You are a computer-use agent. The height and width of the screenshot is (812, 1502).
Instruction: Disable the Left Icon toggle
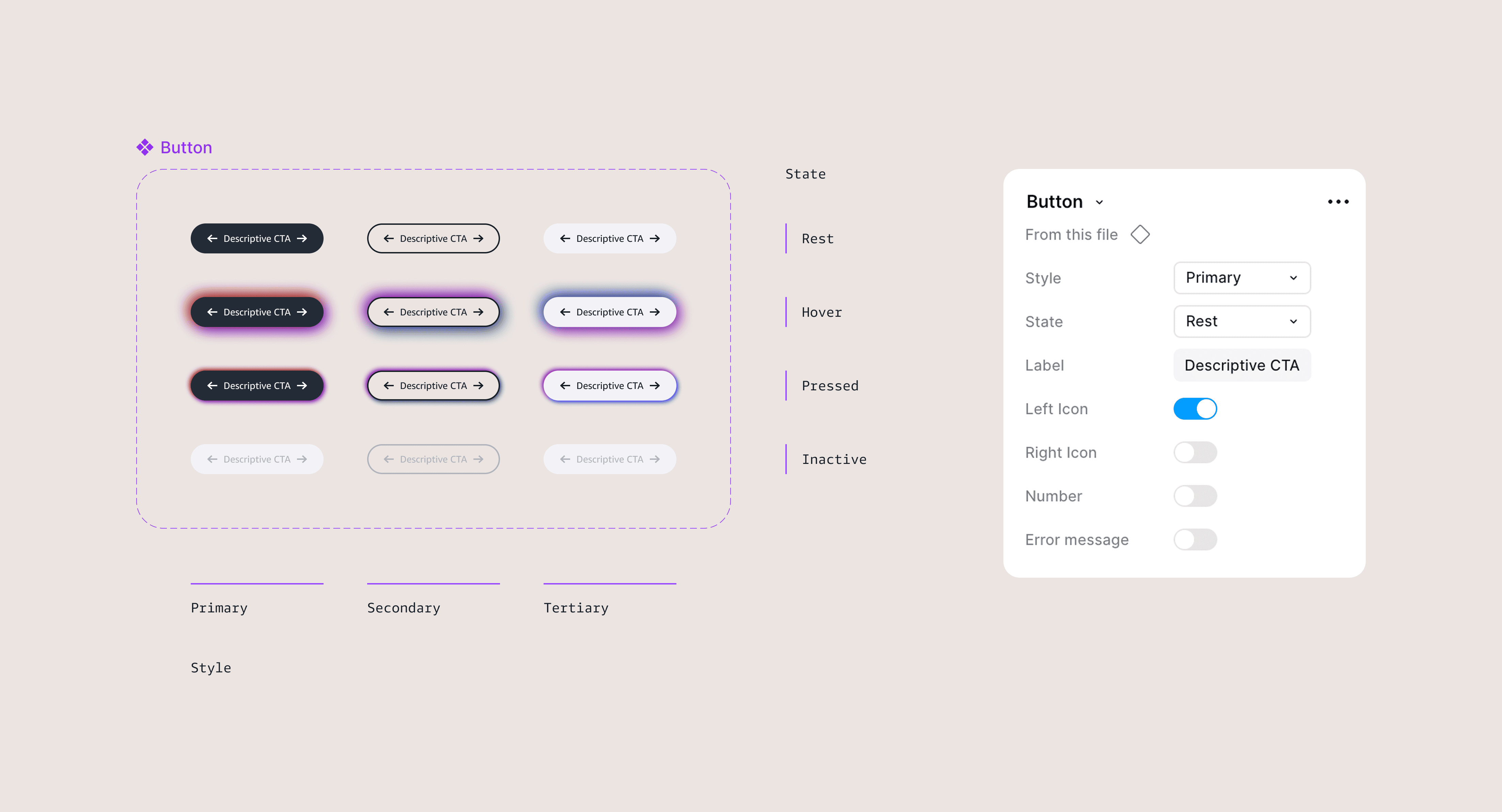pos(1195,409)
